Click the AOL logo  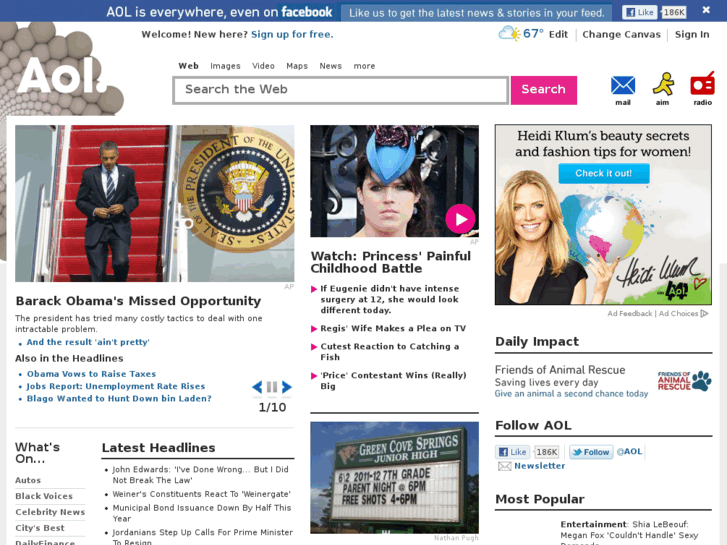tap(62, 75)
